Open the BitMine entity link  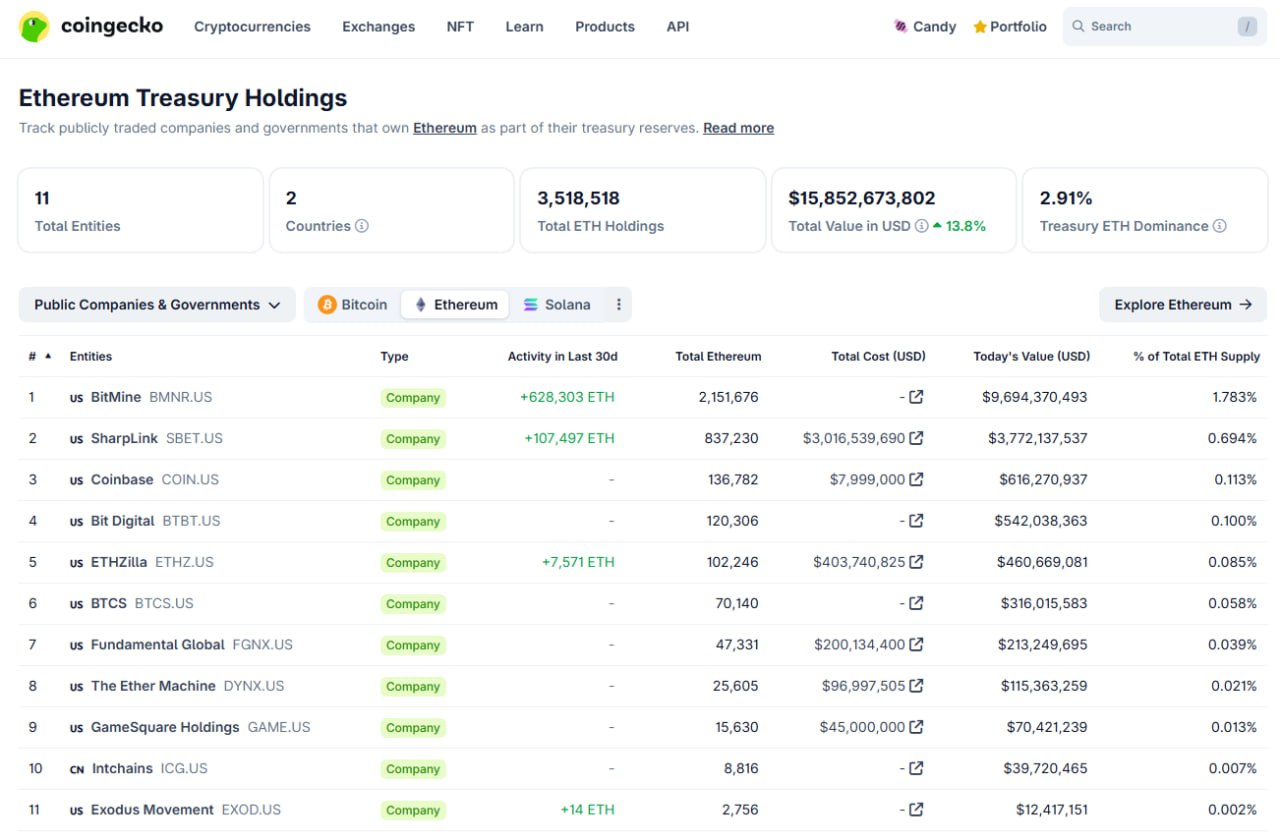click(116, 397)
